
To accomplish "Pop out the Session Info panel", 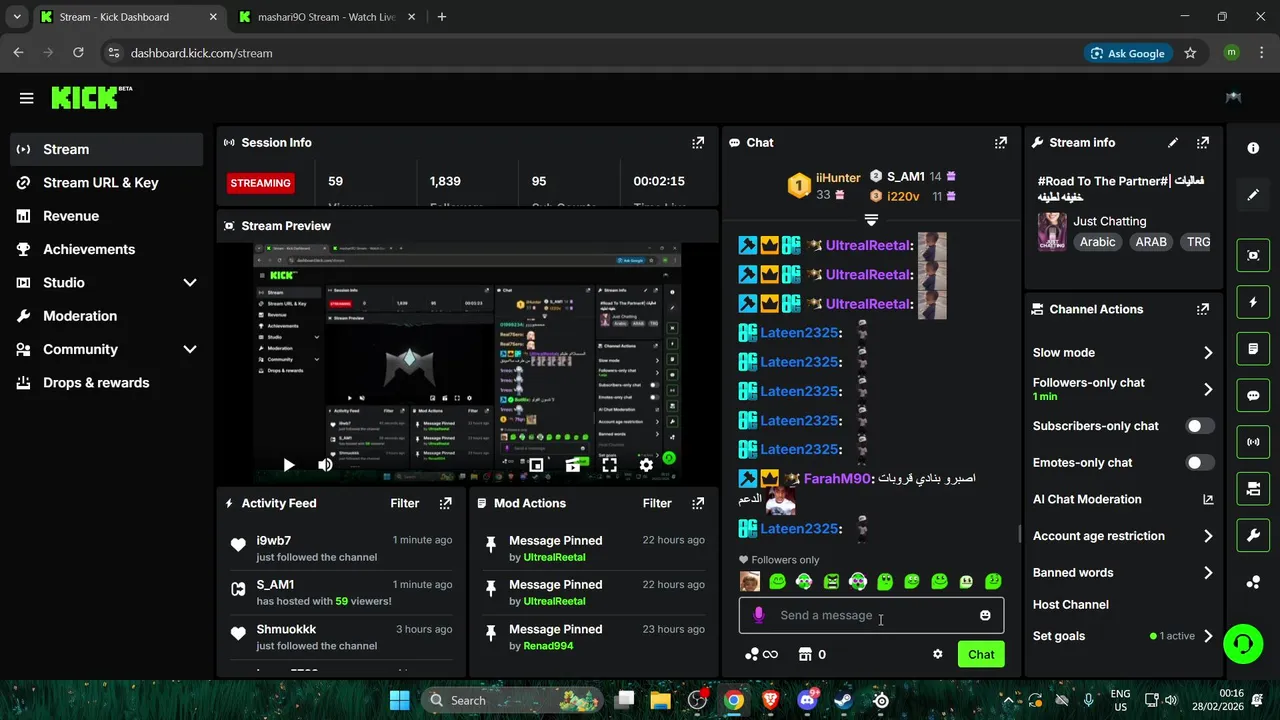I will [698, 143].
